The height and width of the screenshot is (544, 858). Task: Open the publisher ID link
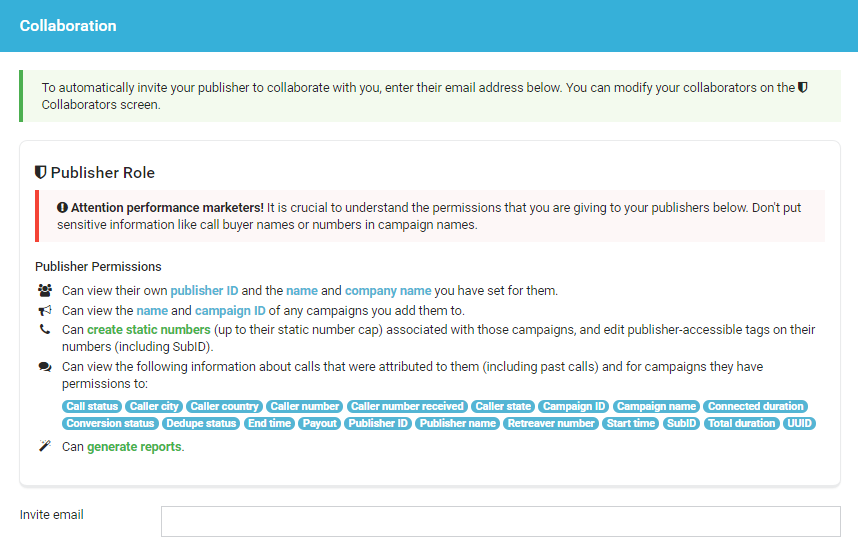coord(204,291)
